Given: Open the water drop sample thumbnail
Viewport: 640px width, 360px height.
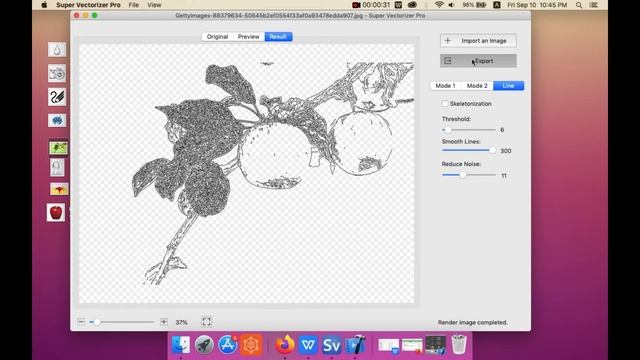Looking at the screenshot, I should pos(57,50).
